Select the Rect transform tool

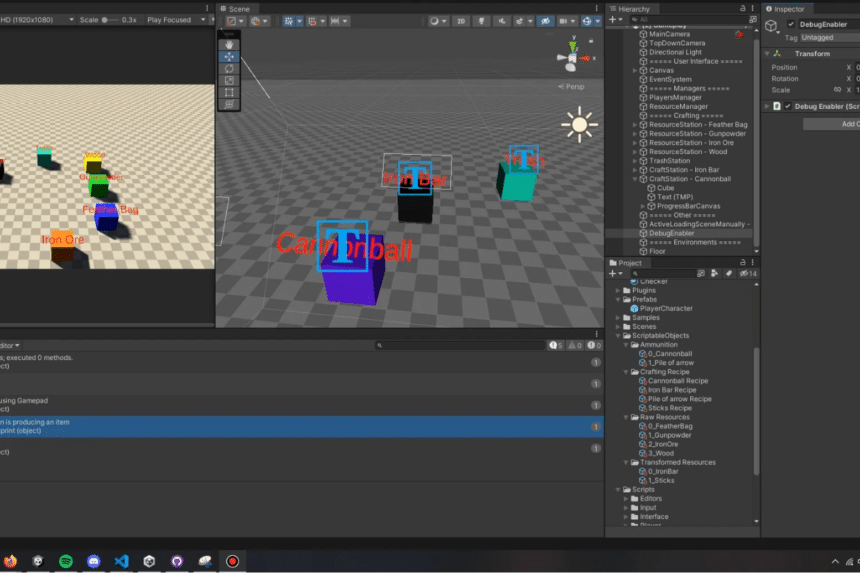[x=229, y=93]
